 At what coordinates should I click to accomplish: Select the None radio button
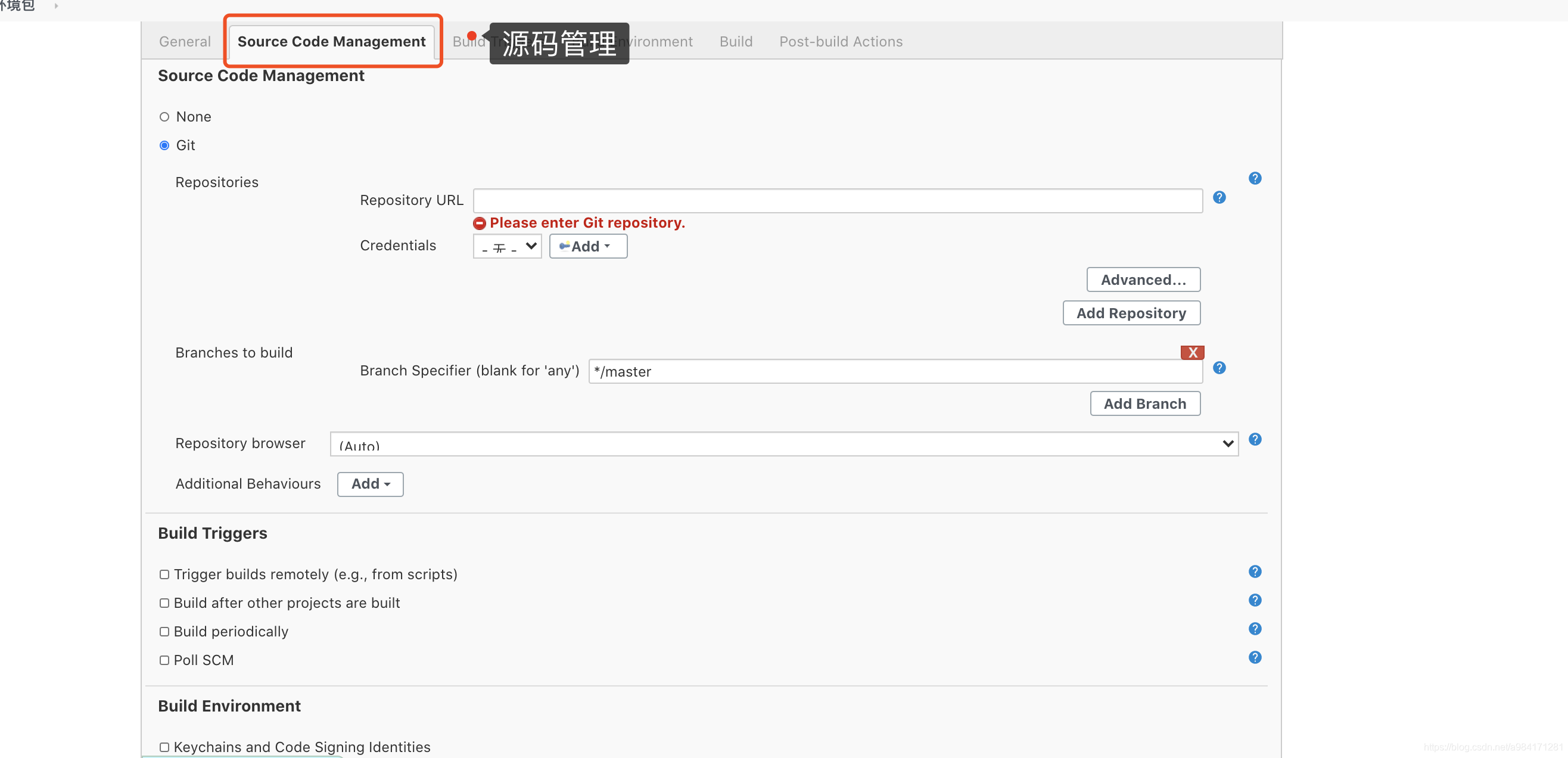tap(165, 117)
